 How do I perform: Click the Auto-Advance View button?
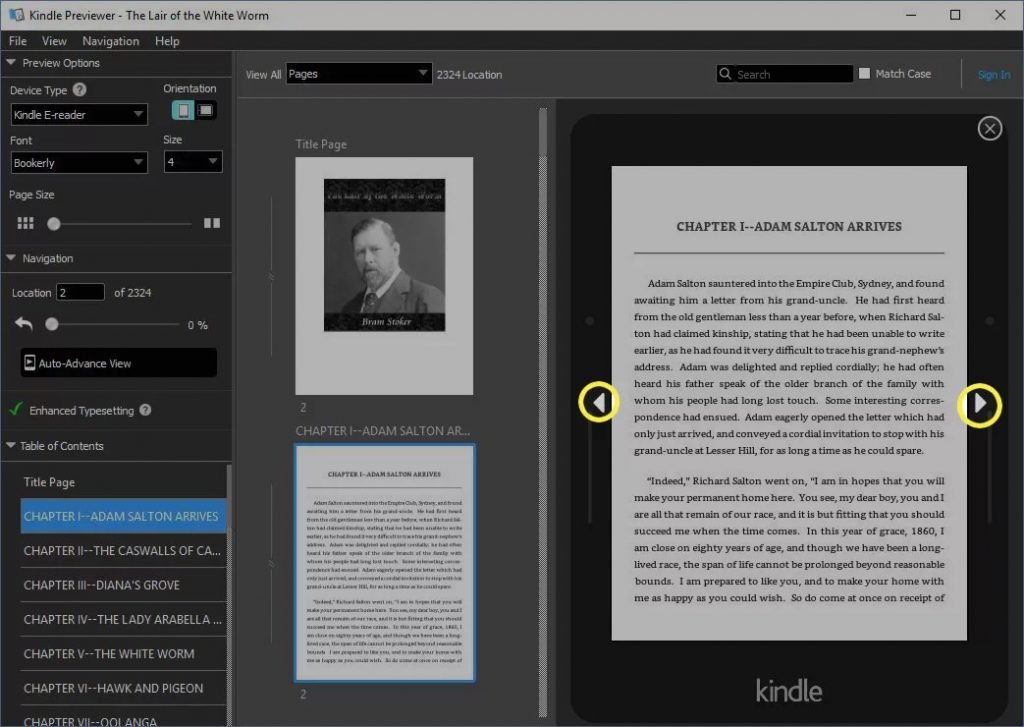pos(119,363)
